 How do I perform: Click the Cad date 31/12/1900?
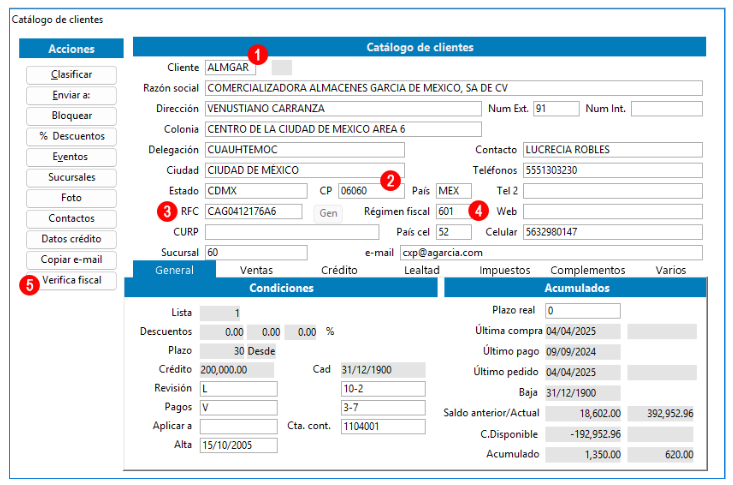tap(383, 369)
